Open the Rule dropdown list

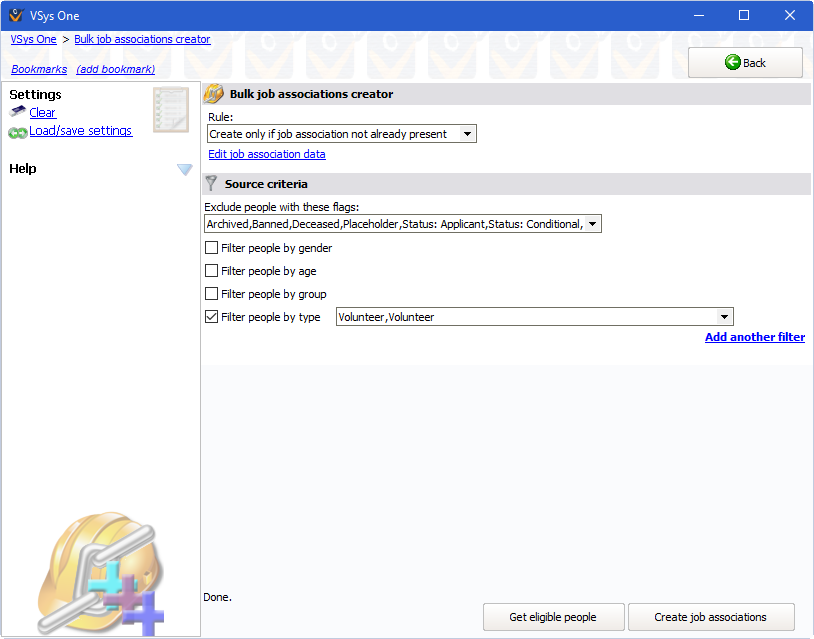pyautogui.click(x=467, y=134)
